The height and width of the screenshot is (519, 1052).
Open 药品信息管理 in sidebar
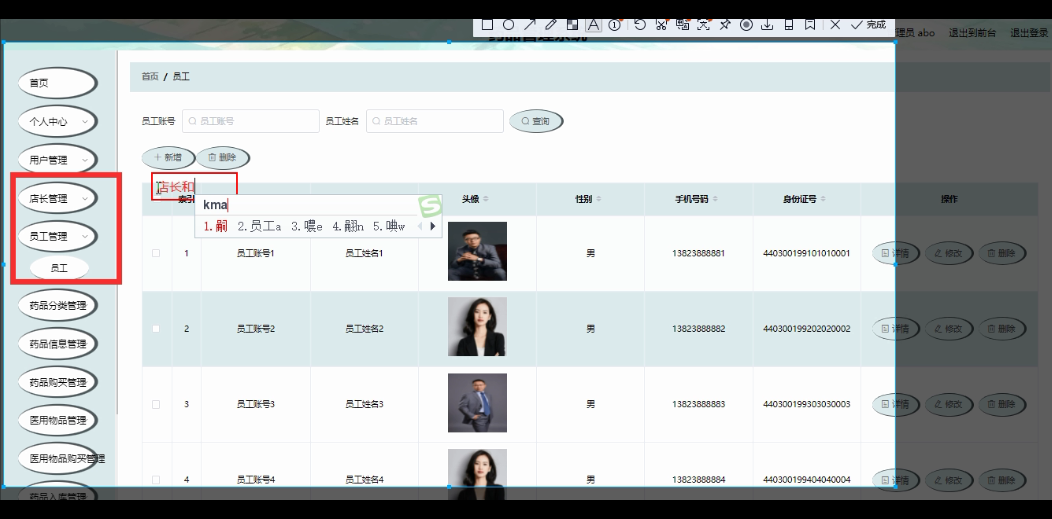(x=58, y=344)
